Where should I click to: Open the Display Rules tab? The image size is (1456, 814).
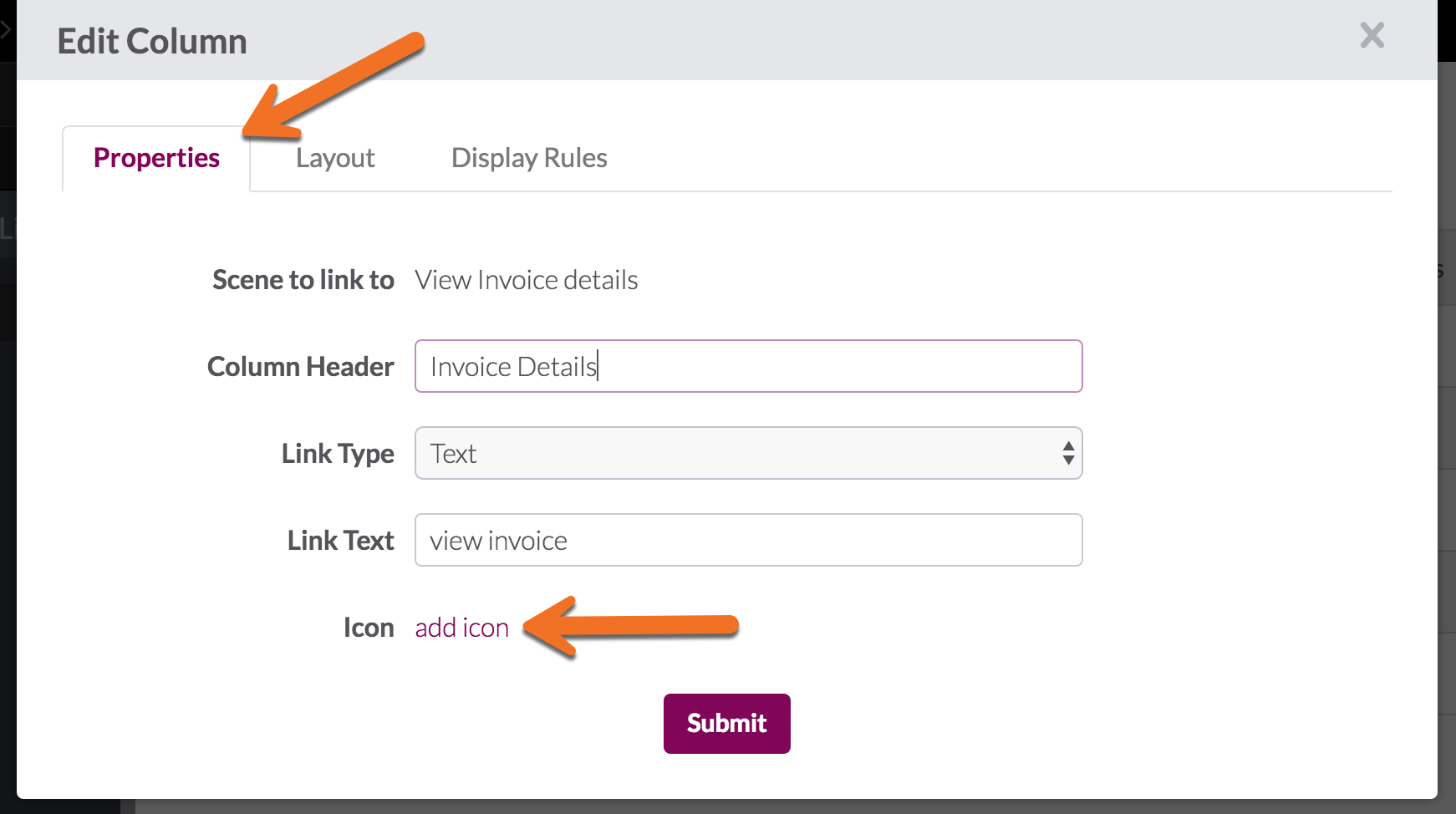pos(529,158)
